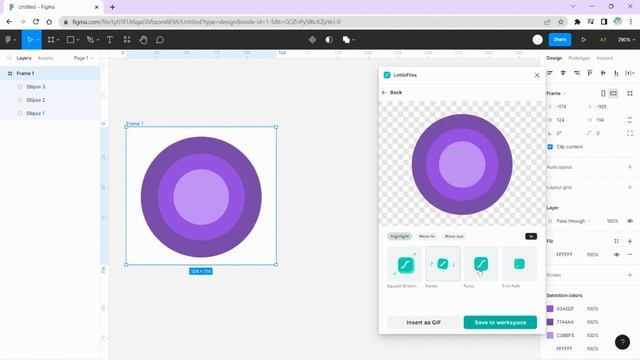This screenshot has height=360, width=640.
Task: Click the C08BF5 selection color swatch
Action: click(x=550, y=335)
